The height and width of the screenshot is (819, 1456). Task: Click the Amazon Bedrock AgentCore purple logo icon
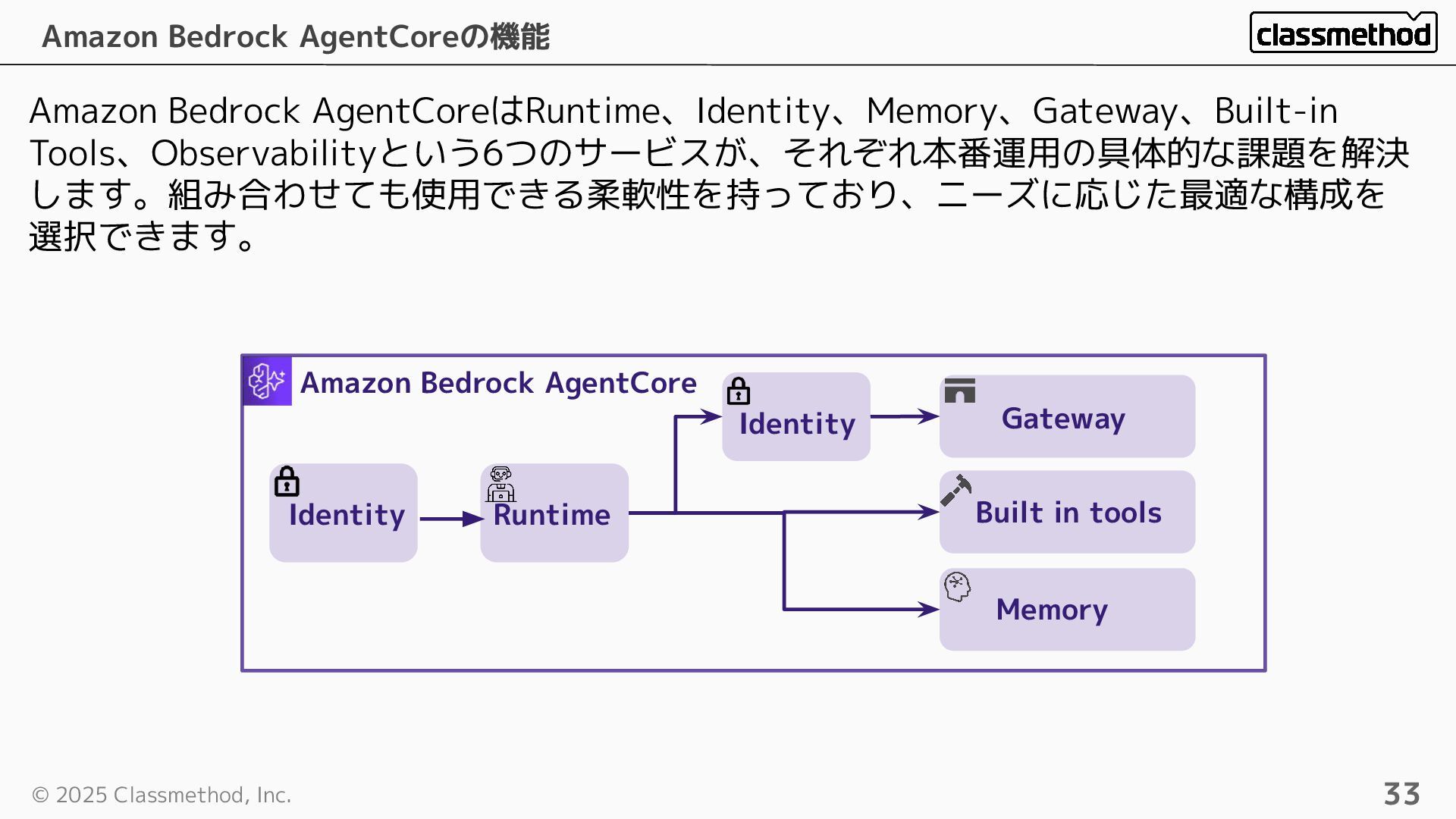(267, 381)
